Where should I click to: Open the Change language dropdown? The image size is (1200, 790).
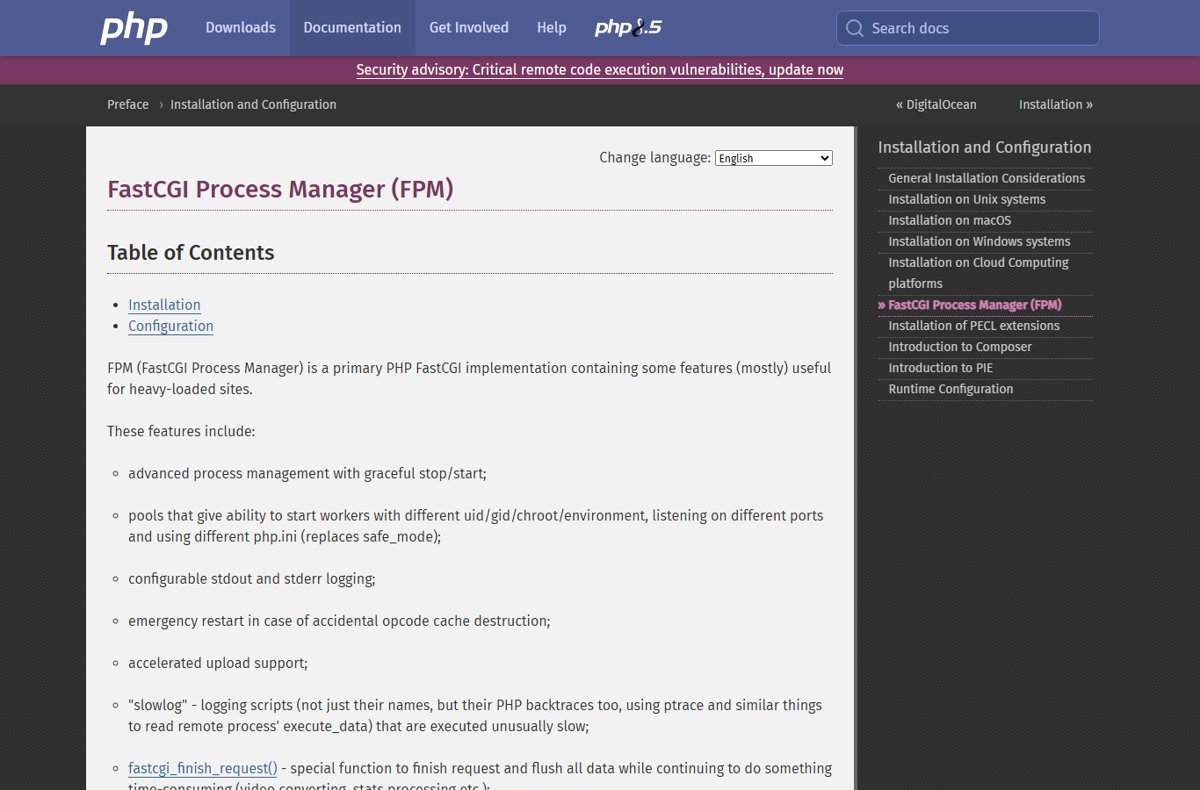pyautogui.click(x=774, y=158)
